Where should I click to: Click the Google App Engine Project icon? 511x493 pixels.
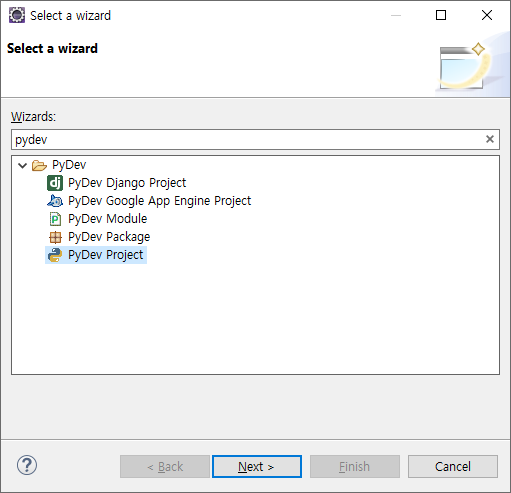point(55,201)
